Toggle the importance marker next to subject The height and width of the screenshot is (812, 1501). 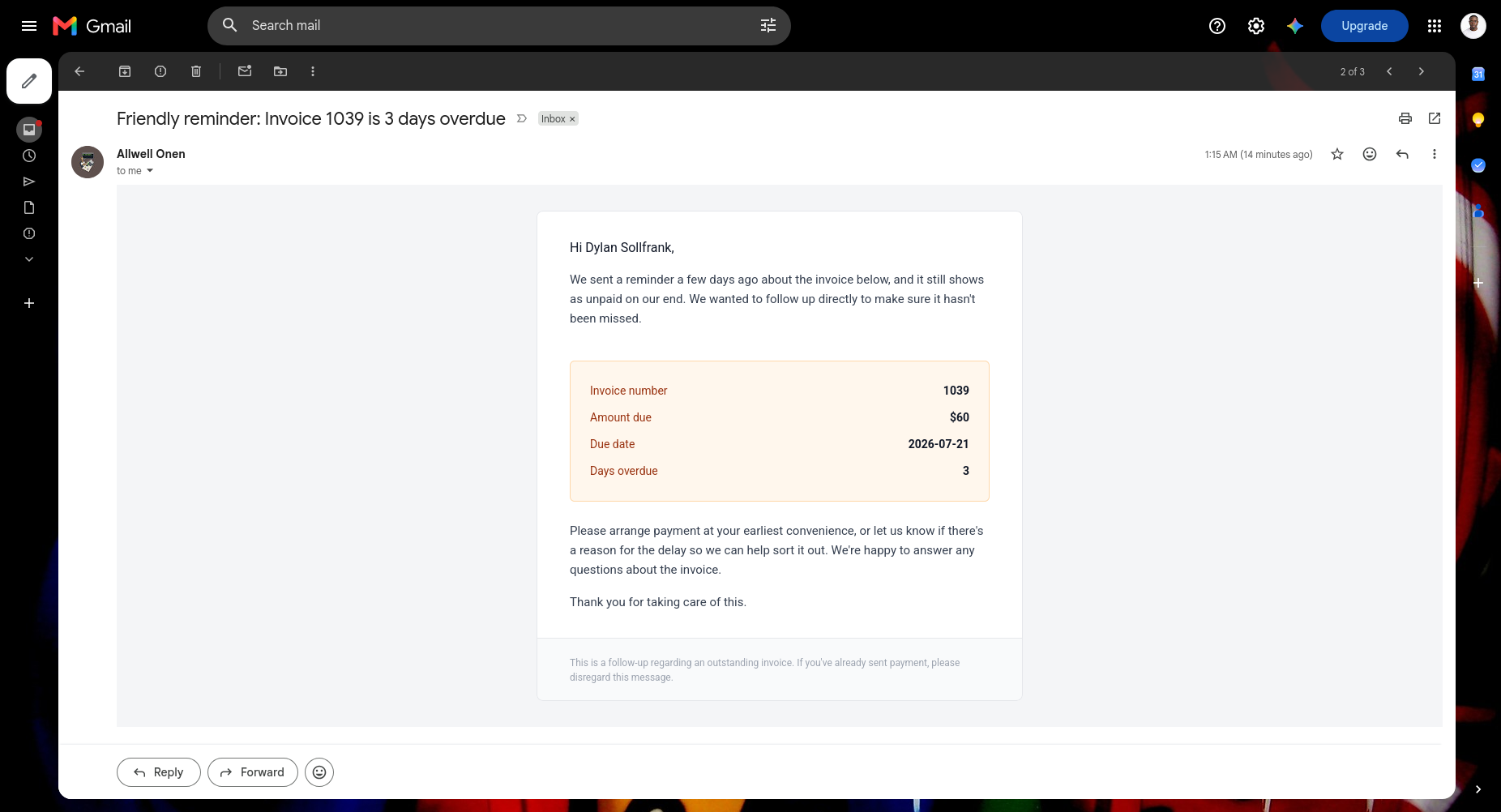coord(522,118)
